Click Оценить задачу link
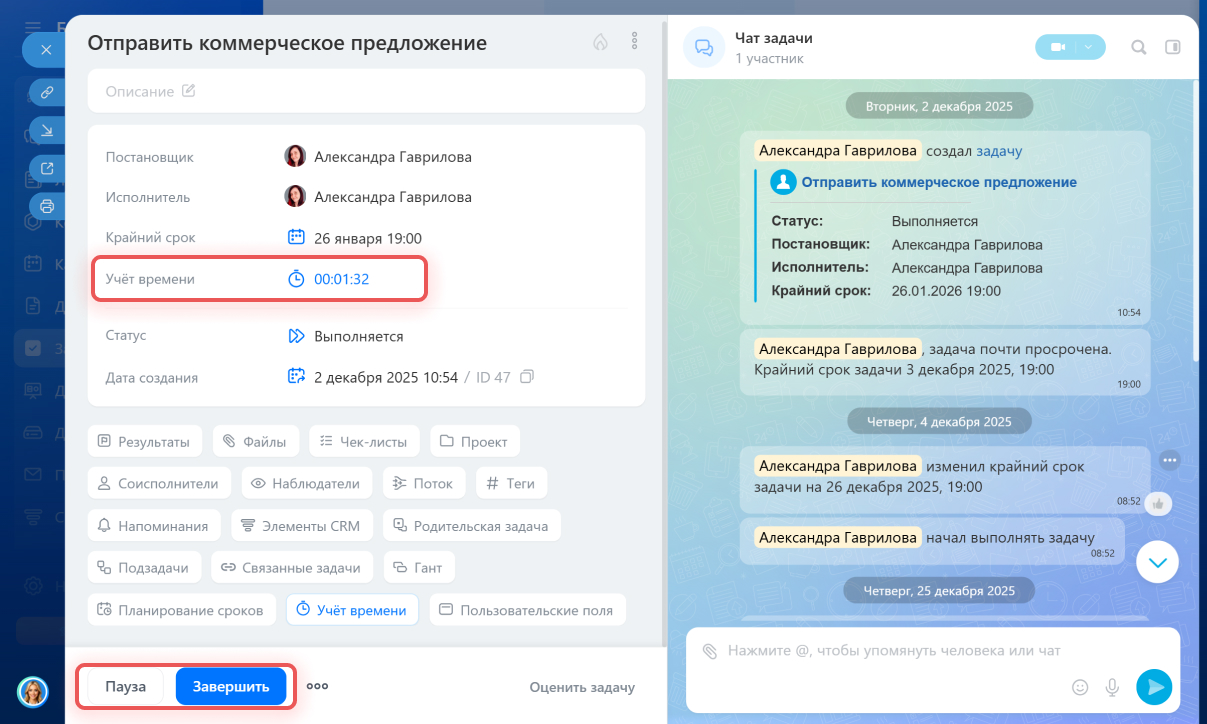The image size is (1207, 724). coord(582,687)
